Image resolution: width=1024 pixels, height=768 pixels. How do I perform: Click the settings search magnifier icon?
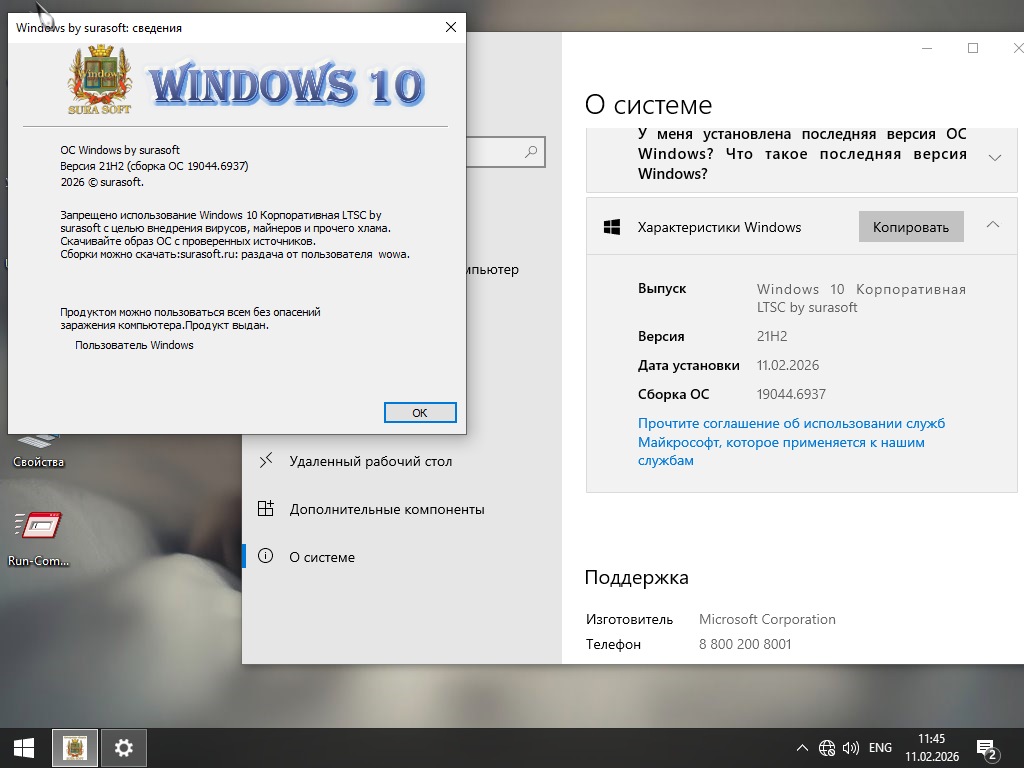click(531, 152)
